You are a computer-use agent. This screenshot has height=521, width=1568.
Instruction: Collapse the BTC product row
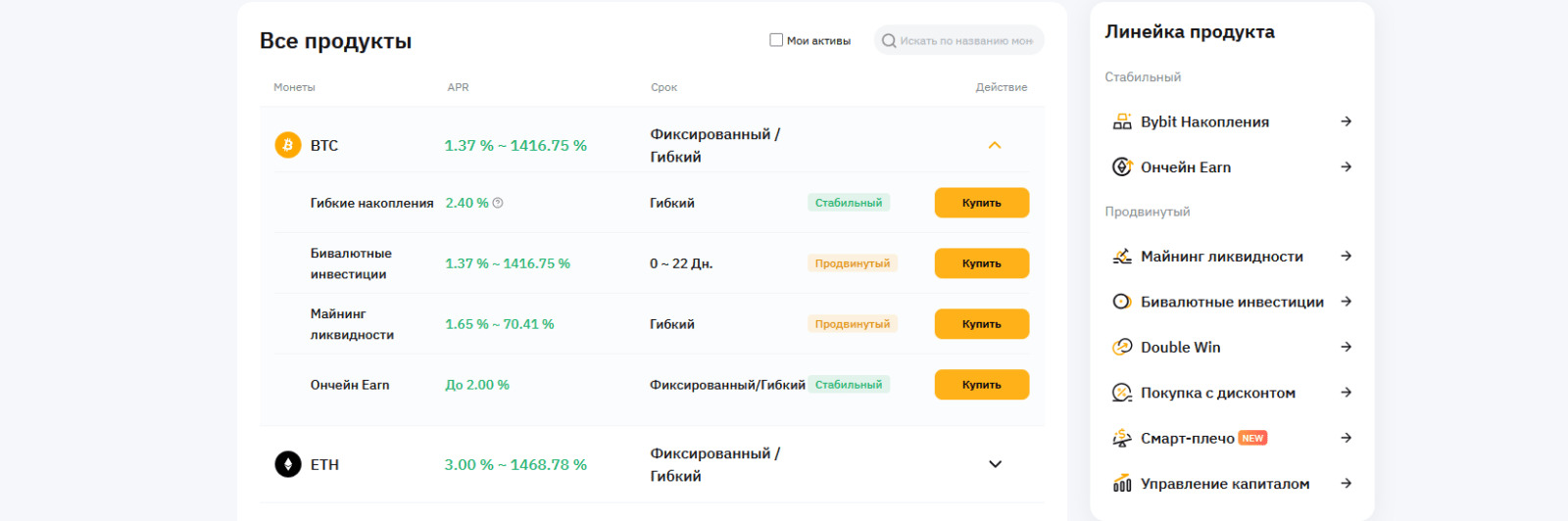click(x=995, y=145)
